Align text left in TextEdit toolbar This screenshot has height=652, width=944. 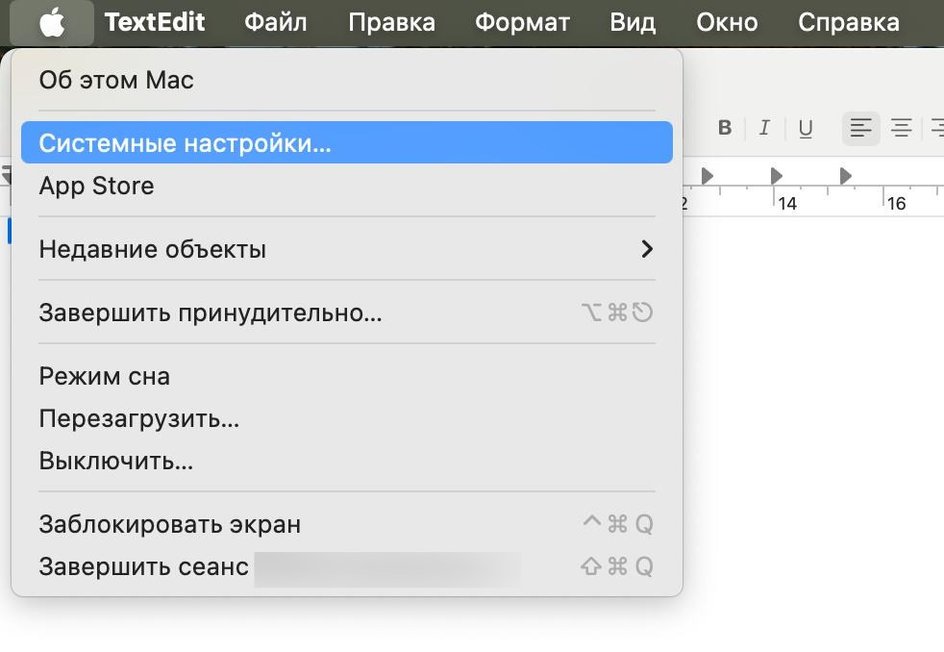861,128
